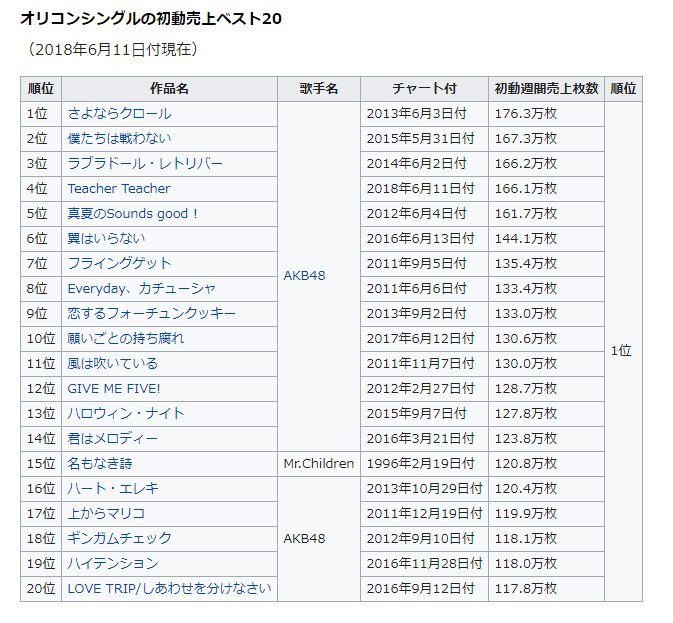This screenshot has height=623, width=673.
Task: Click the 初動週間売上枚数 column header
Action: click(x=546, y=89)
